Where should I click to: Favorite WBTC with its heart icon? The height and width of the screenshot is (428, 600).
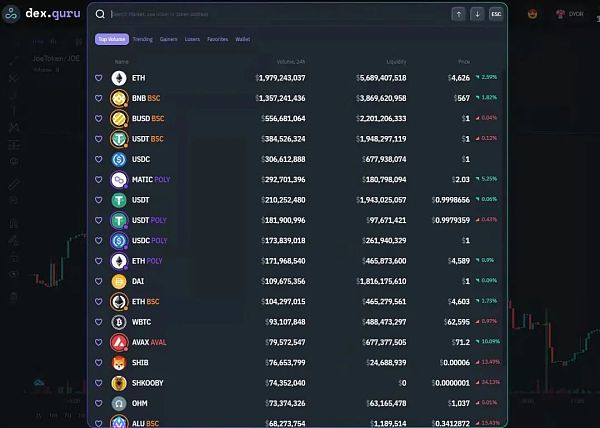[99, 322]
